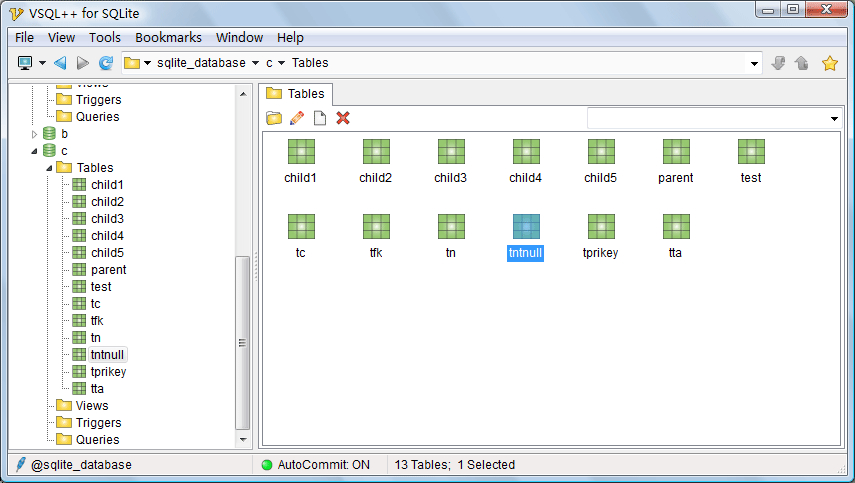Image resolution: width=855 pixels, height=483 pixels.
Task: Click @sqlite_database connection in status bar
Action: [x=81, y=465]
